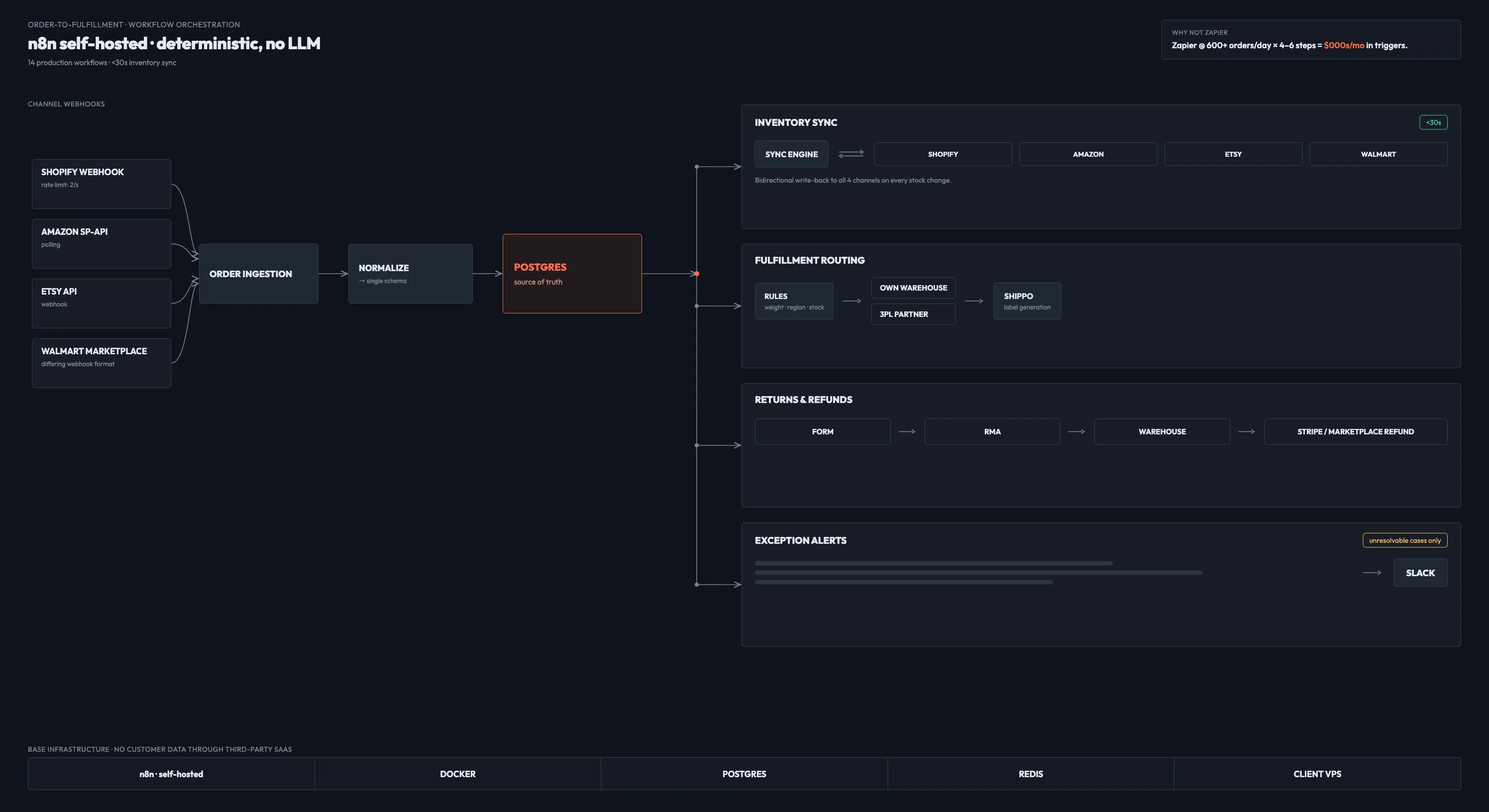Click the bidirectional arrows beside Sync Engine
The image size is (1489, 812).
point(851,154)
